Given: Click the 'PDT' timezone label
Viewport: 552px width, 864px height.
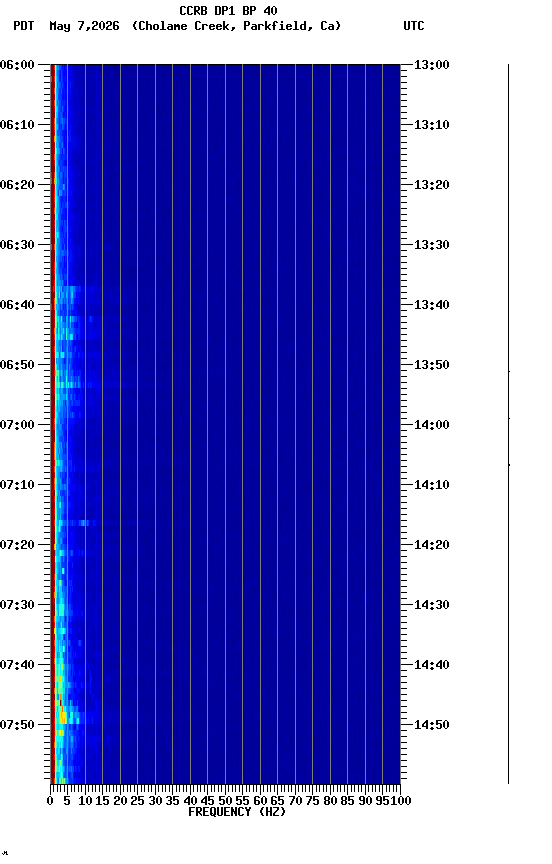Looking at the screenshot, I should tap(24, 26).
